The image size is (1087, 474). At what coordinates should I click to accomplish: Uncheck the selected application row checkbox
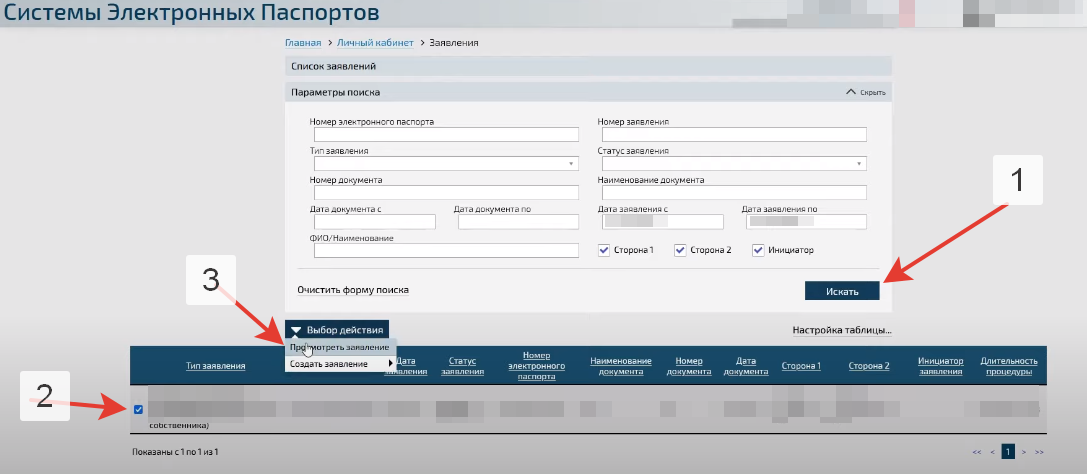(x=139, y=410)
